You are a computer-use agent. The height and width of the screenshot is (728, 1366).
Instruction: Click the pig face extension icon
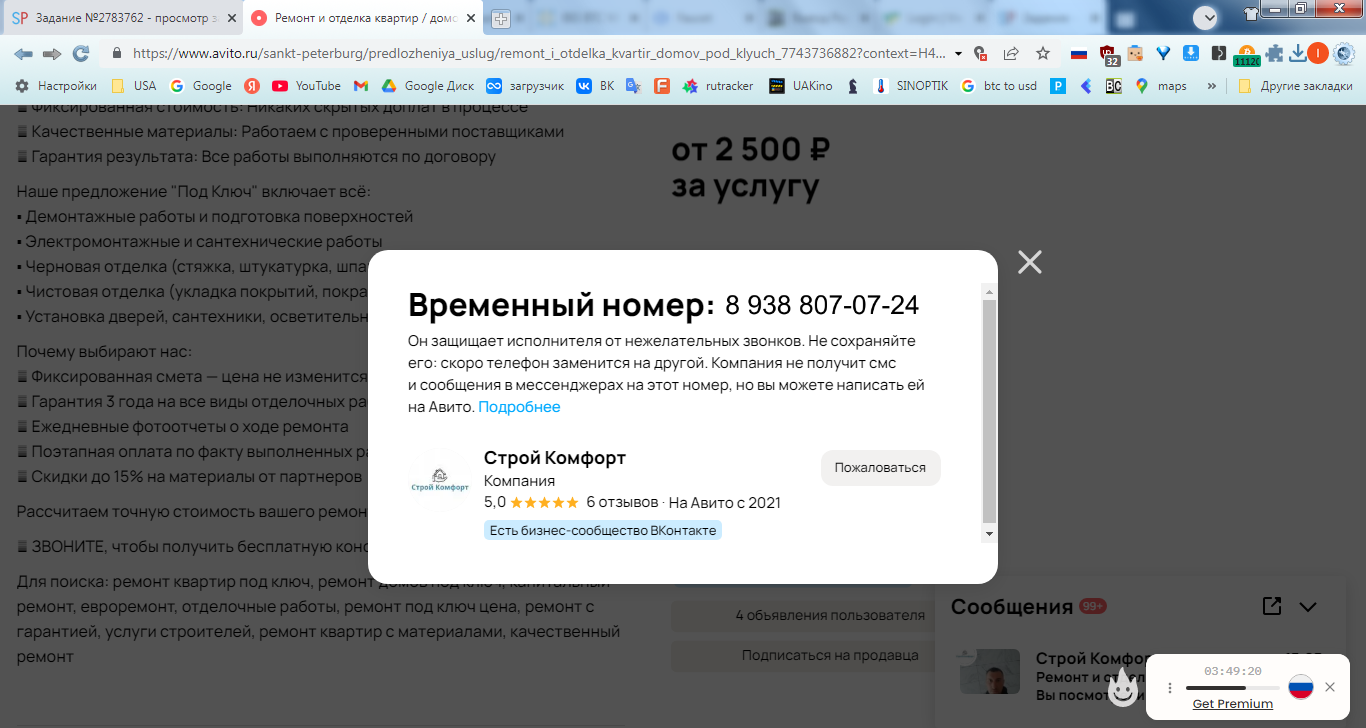tap(1135, 53)
